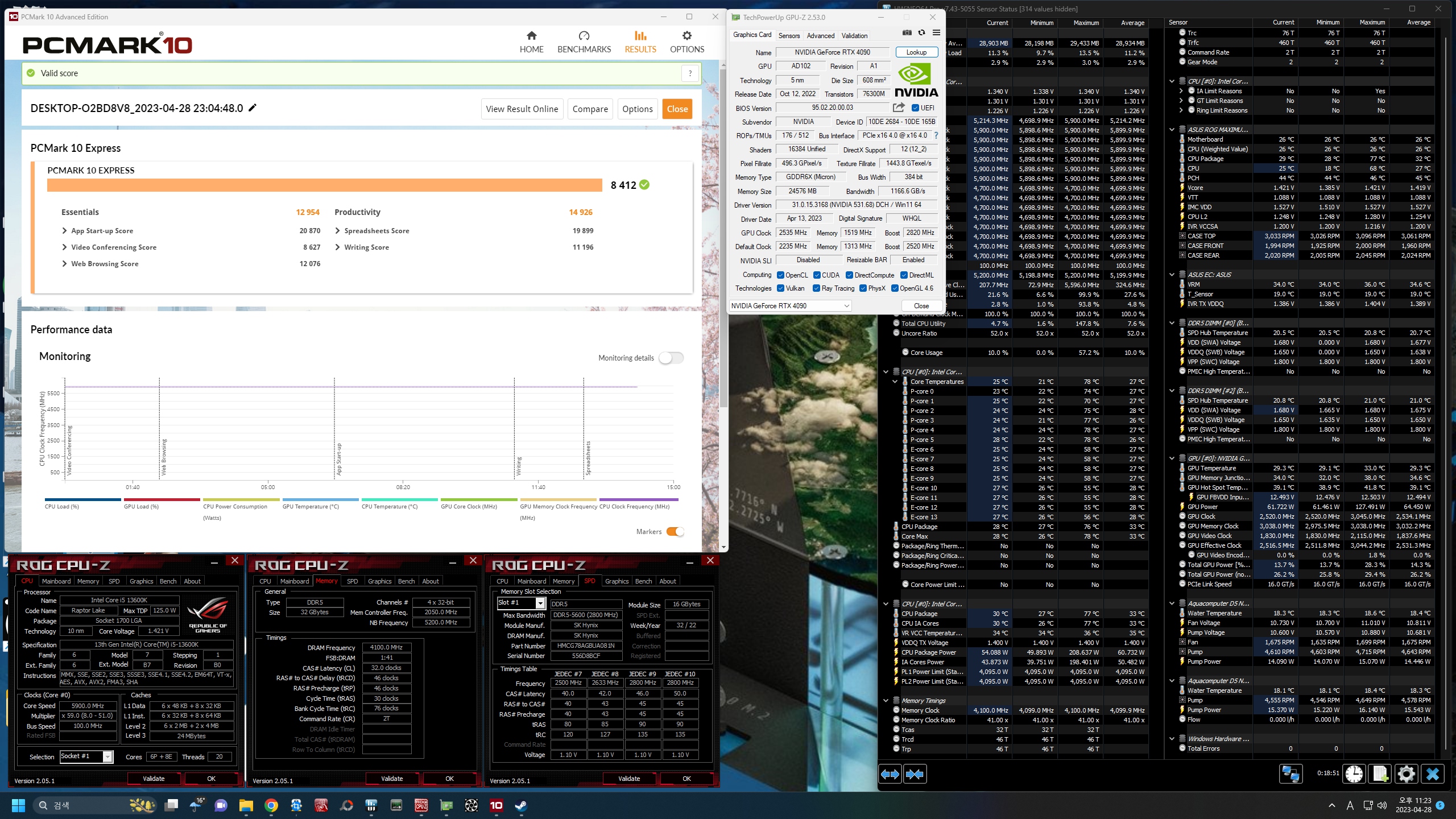This screenshot has width=1456, height=819.
Task: Open HWiNFO remote network monitors icon
Action: click(x=1290, y=774)
